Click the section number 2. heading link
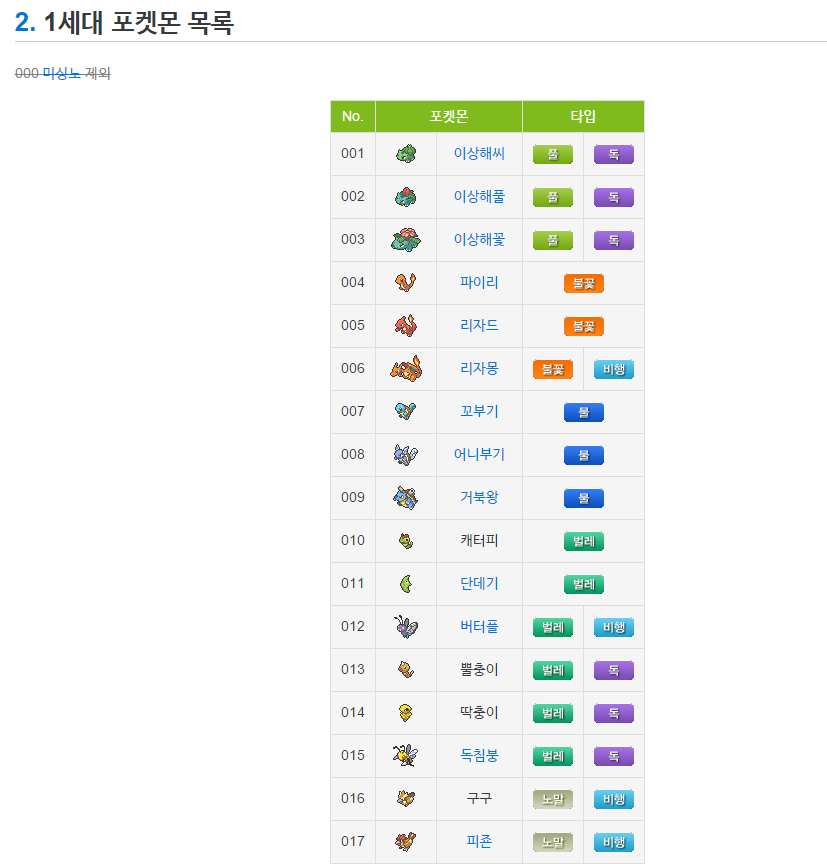Image resolution: width=827 pixels, height=864 pixels. click(x=25, y=23)
